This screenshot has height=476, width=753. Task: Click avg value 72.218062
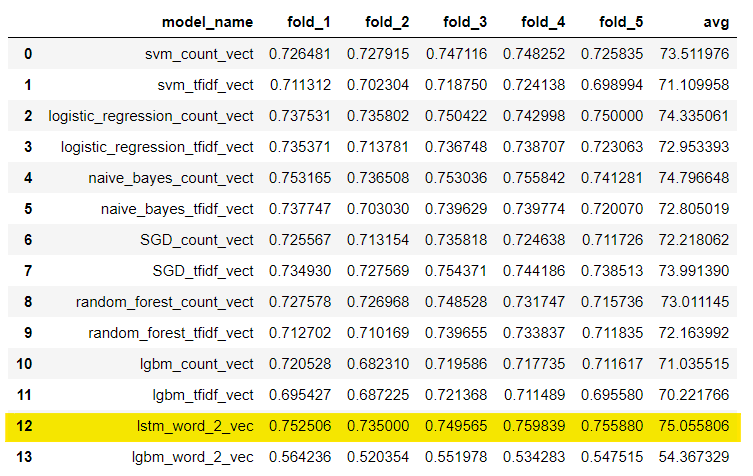(694, 240)
